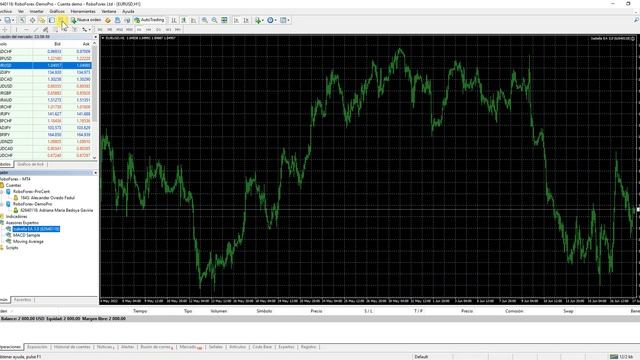Image resolution: width=640 pixels, height=360 pixels.
Task: Launch MetaEditor with the yellow diamond icon
Action: [x=108, y=20]
